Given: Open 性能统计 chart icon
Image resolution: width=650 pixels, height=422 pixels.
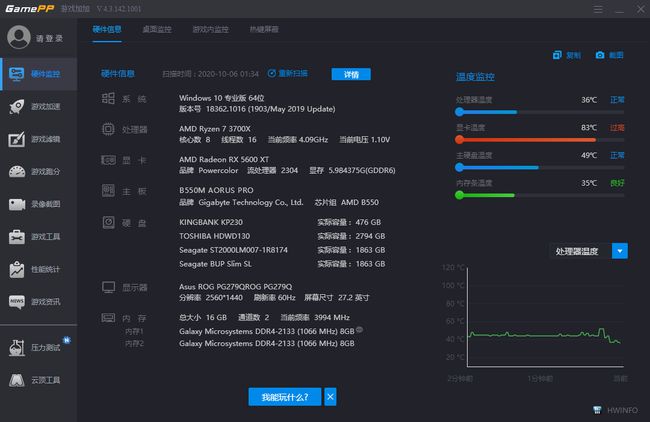Looking at the screenshot, I should coord(17,269).
